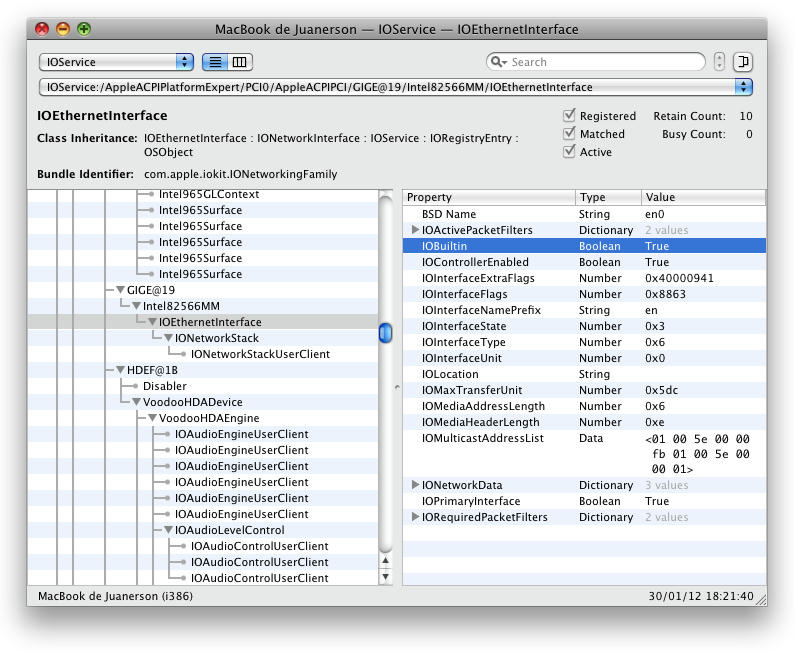Collapse the IOAudioLevelControl node
794x658 pixels.
(x=169, y=530)
